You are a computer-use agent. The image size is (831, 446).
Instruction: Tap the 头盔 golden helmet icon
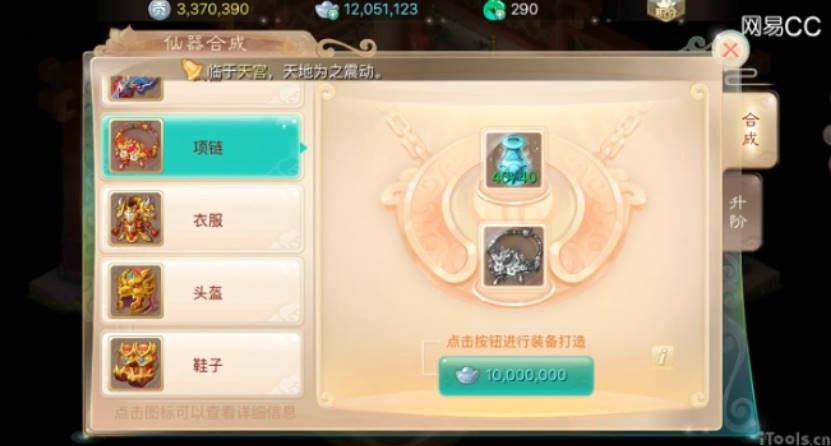[x=136, y=292]
